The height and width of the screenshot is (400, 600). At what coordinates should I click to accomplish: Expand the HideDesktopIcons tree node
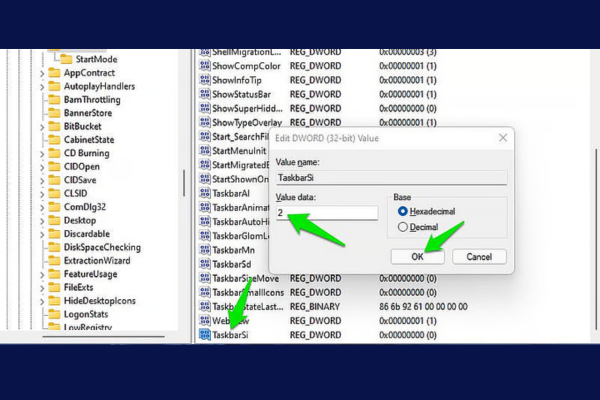point(42,302)
